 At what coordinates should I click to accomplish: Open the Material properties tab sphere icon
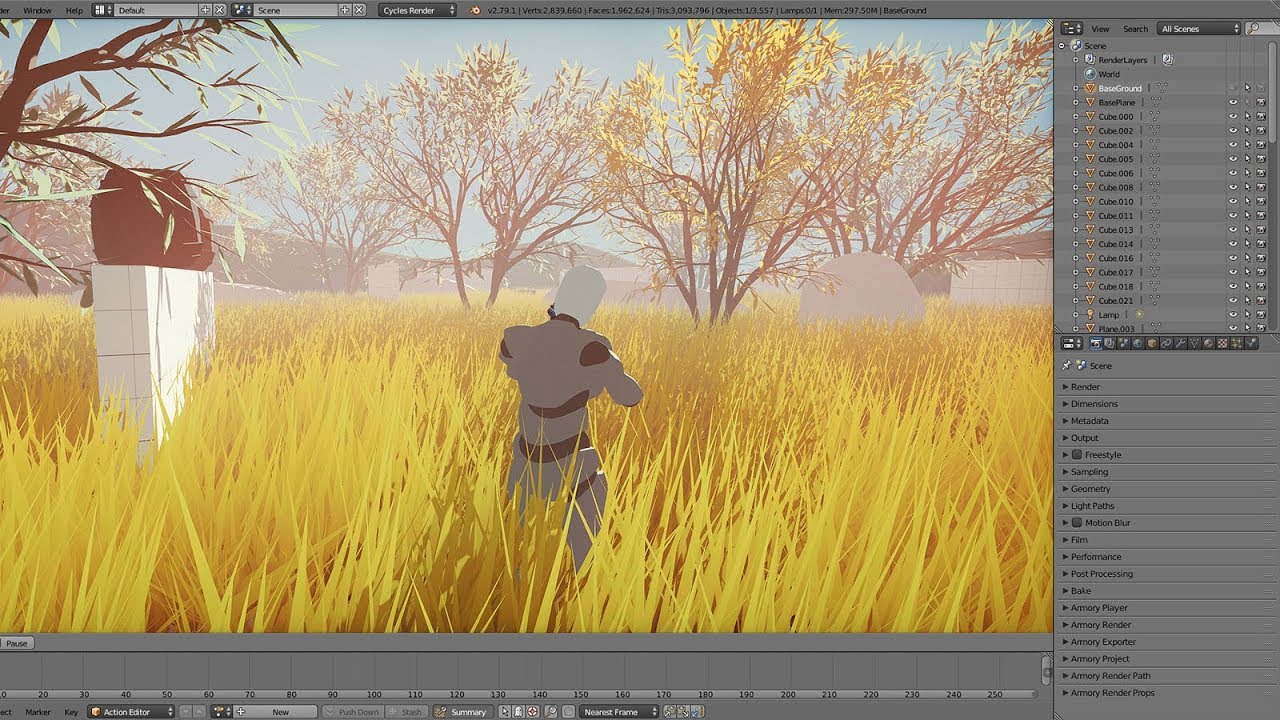pyautogui.click(x=1208, y=343)
